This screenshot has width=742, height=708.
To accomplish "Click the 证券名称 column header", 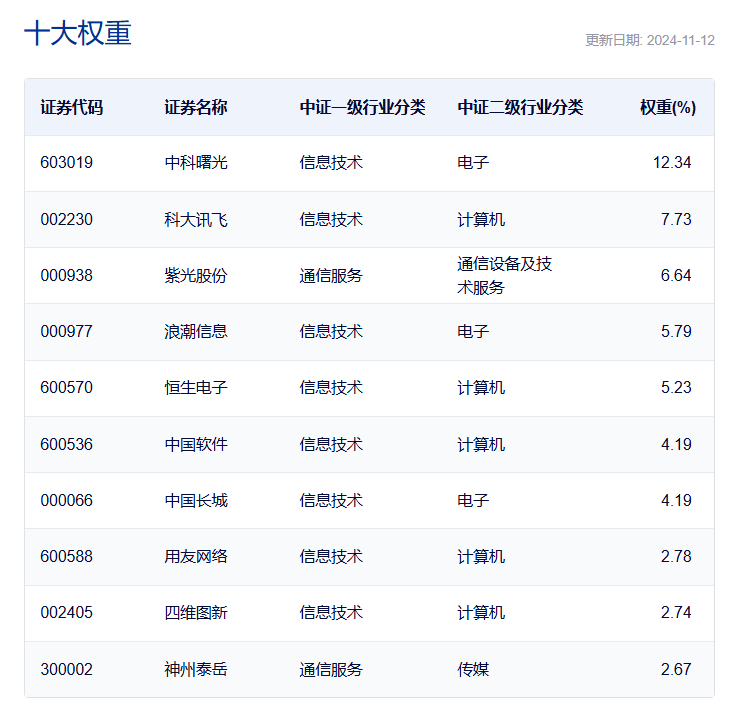I will coord(195,107).
